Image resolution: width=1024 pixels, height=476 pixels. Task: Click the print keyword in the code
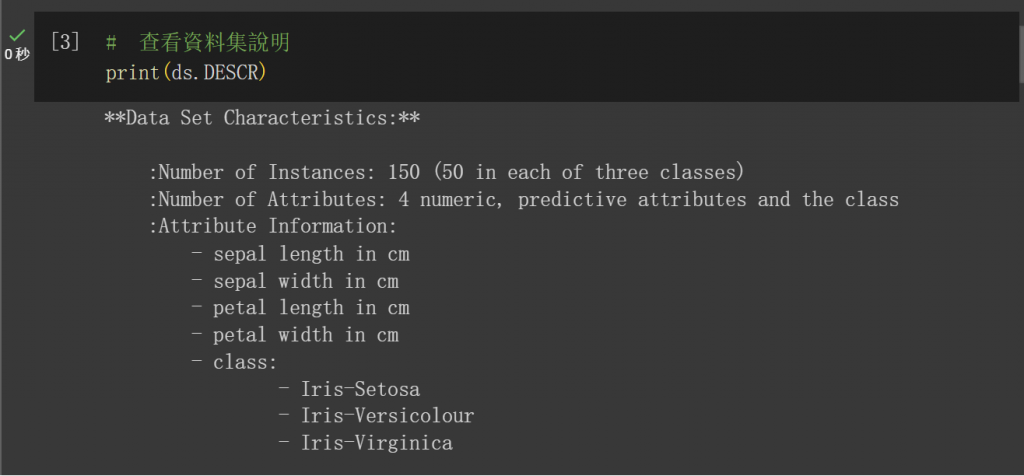click(x=132, y=74)
